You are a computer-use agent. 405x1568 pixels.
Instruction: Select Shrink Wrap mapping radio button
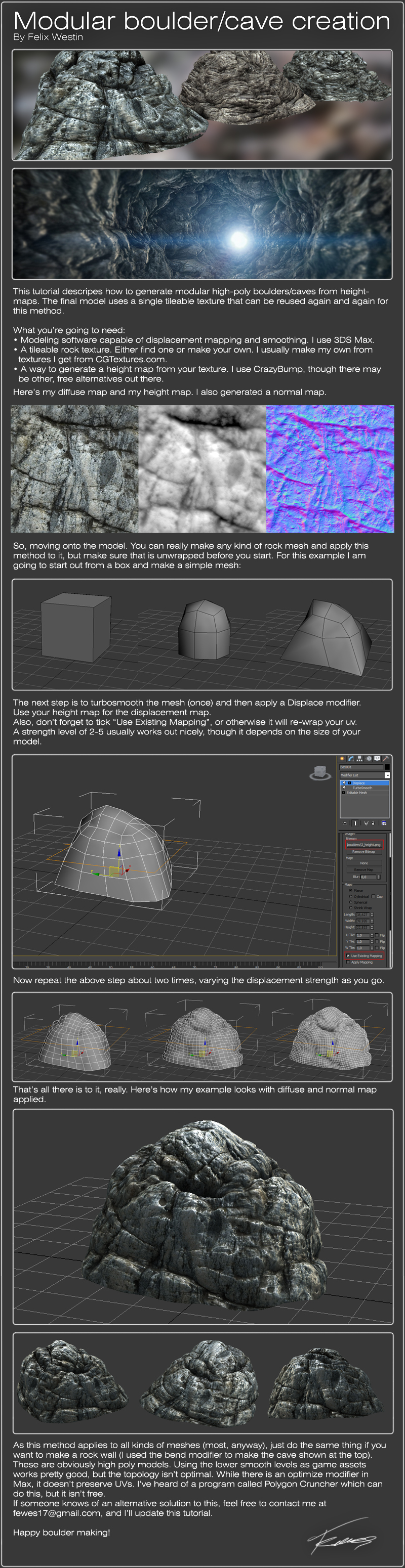click(x=351, y=908)
